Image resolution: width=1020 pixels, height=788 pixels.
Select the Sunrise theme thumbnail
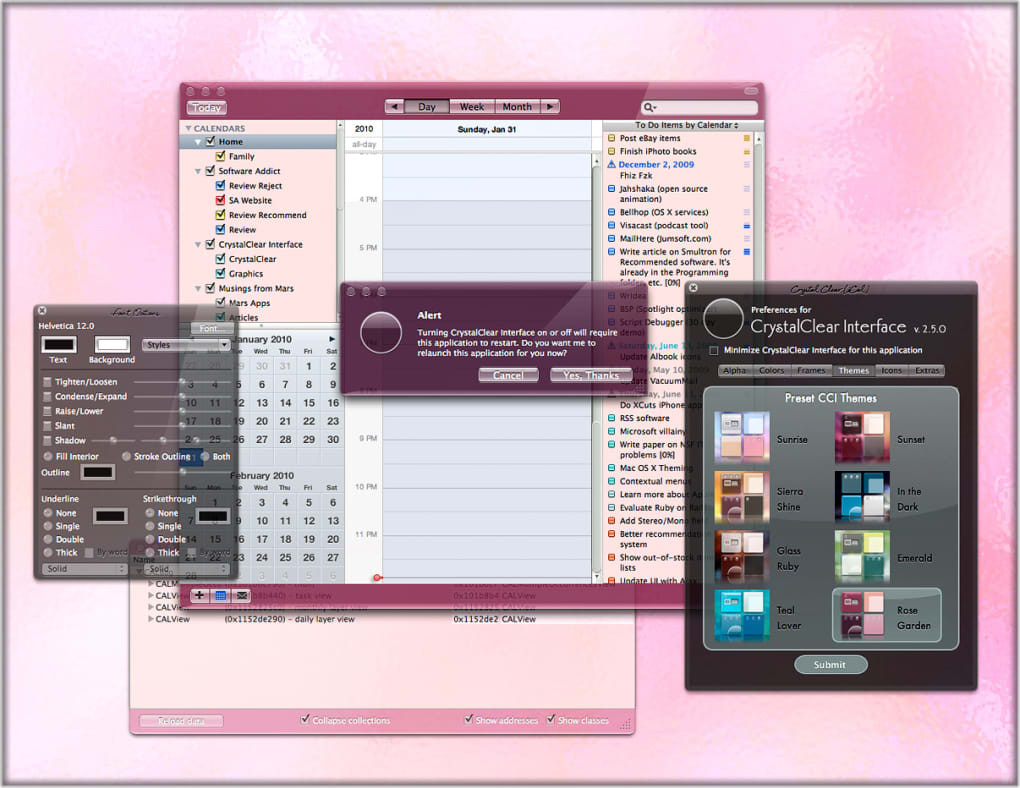(x=741, y=439)
